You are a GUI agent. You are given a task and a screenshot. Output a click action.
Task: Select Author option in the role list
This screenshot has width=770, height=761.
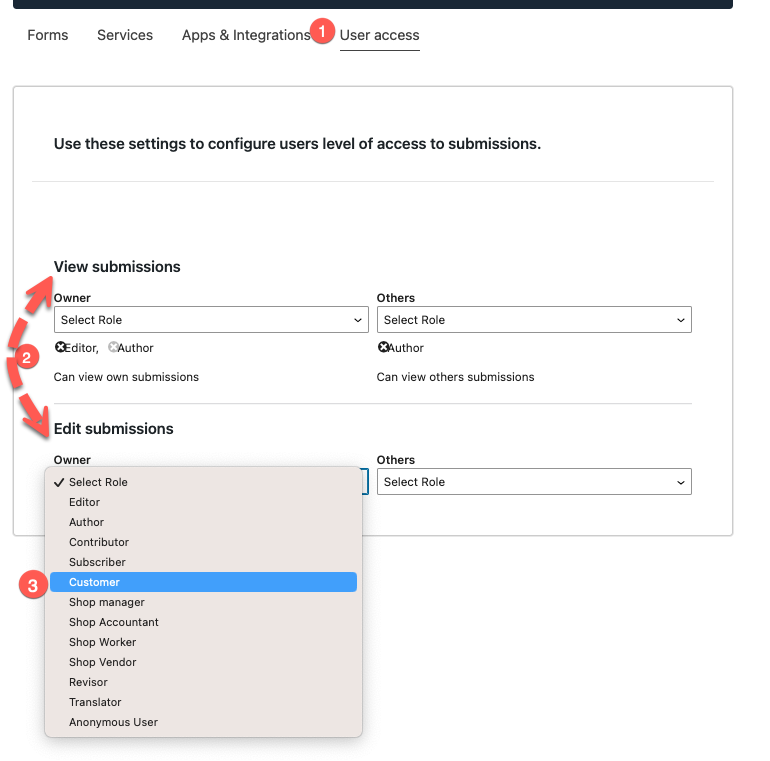[87, 522]
